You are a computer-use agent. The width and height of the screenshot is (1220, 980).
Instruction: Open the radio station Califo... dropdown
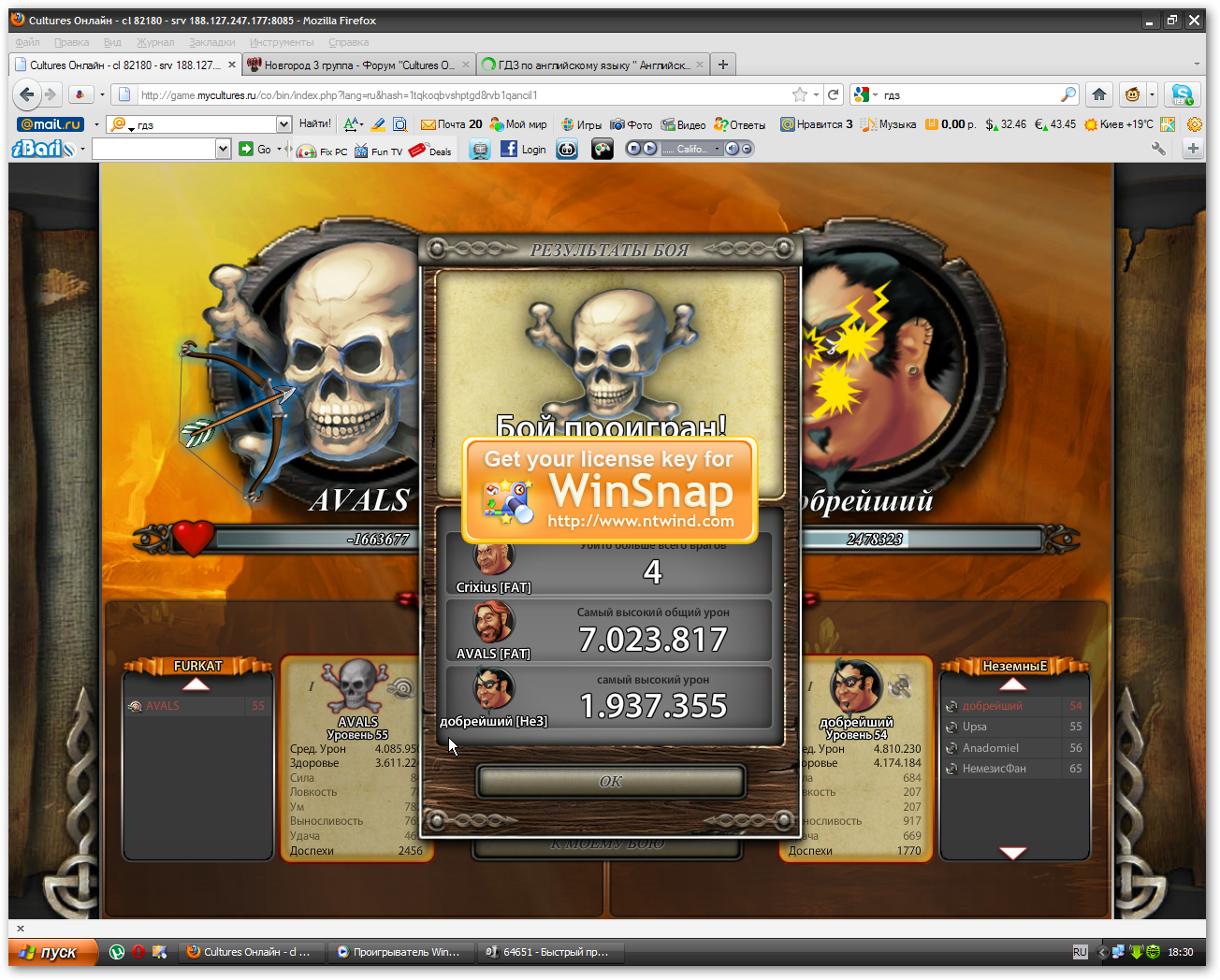coord(718,149)
